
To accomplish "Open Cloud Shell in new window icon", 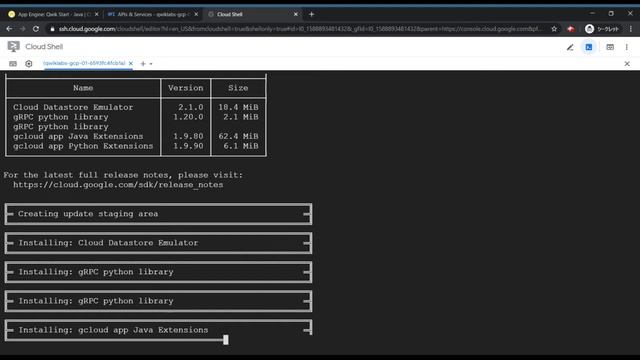I will [610, 47].
